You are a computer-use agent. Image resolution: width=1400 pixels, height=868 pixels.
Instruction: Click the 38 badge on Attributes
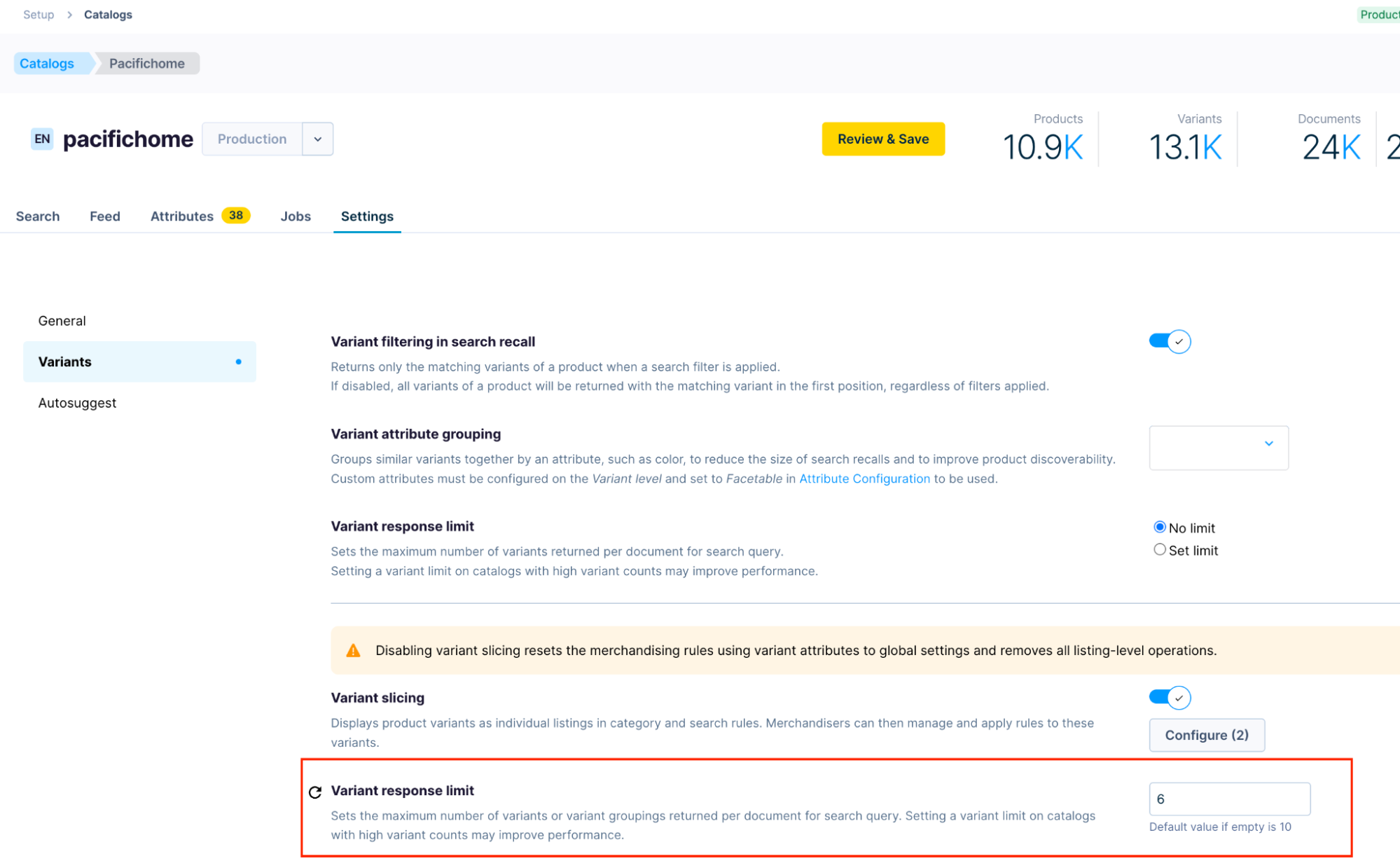(x=236, y=216)
